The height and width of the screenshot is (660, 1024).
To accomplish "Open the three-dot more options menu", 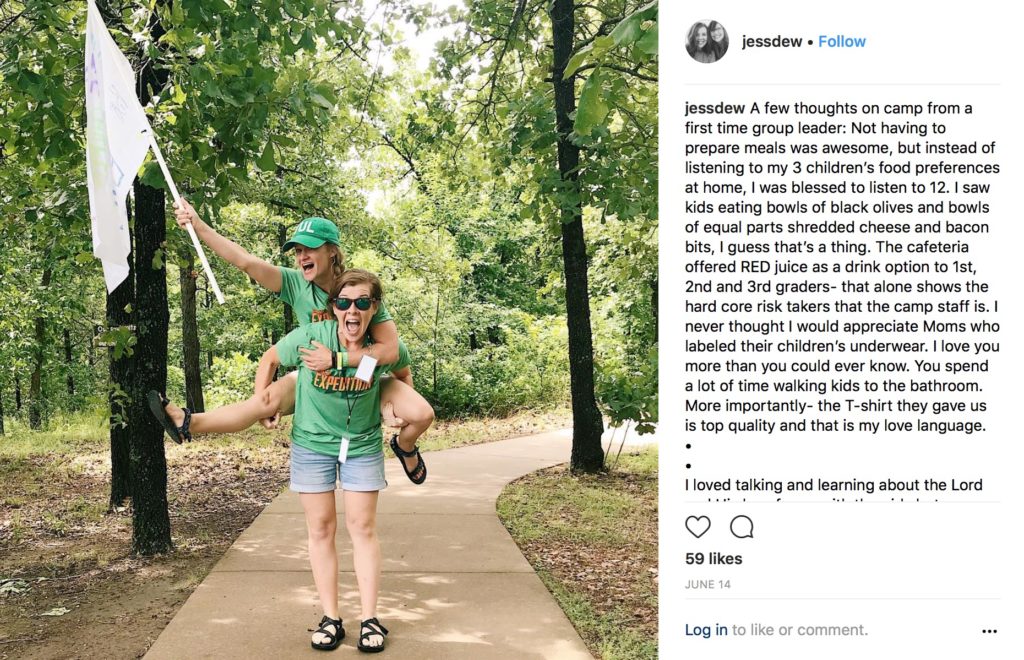I will [x=989, y=631].
